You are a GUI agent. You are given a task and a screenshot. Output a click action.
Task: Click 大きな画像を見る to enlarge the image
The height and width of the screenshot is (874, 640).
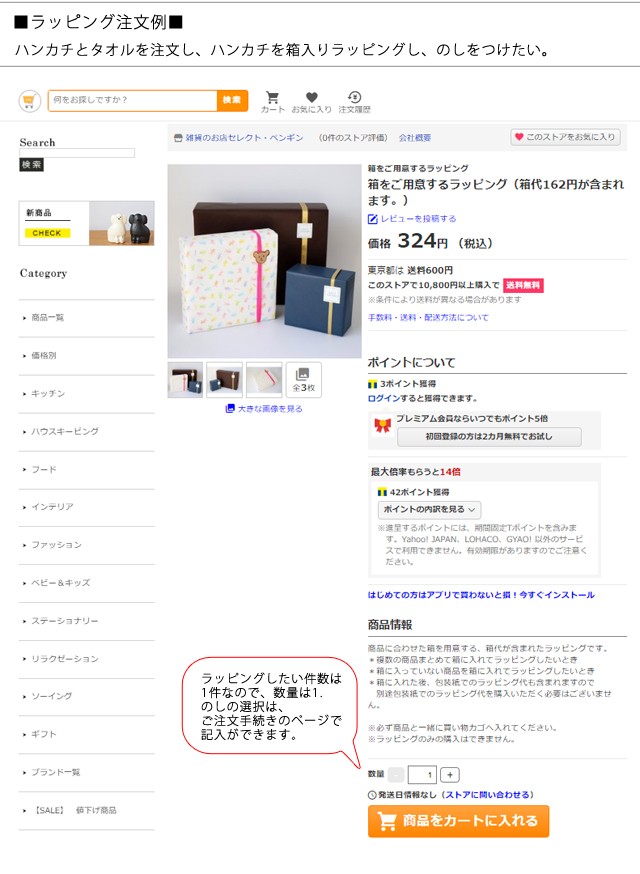264,409
